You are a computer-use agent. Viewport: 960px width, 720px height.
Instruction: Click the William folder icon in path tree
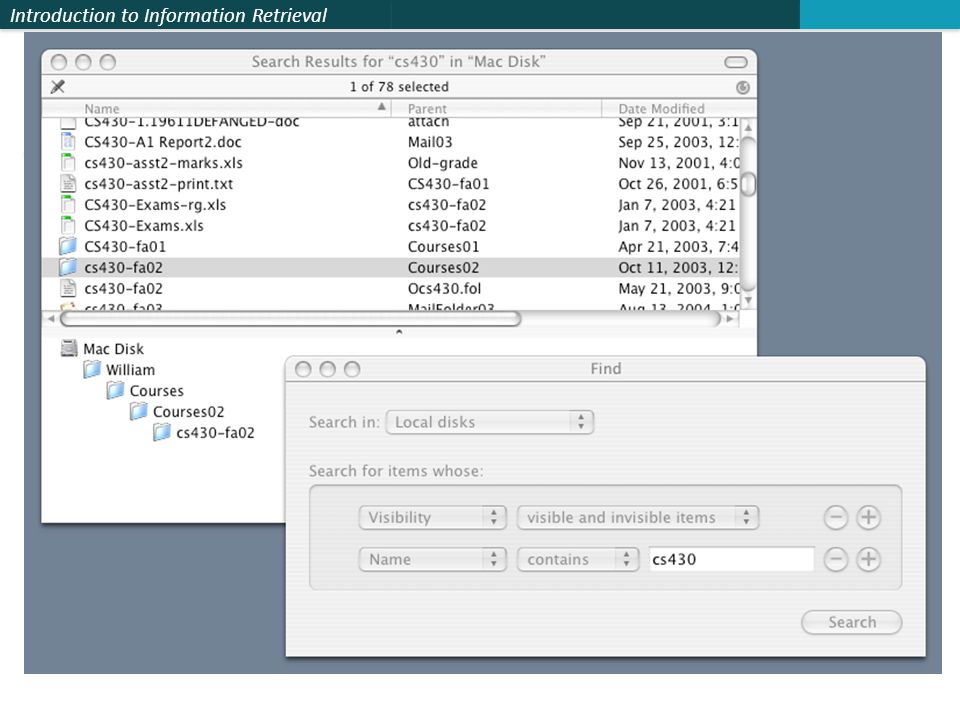[x=92, y=369]
